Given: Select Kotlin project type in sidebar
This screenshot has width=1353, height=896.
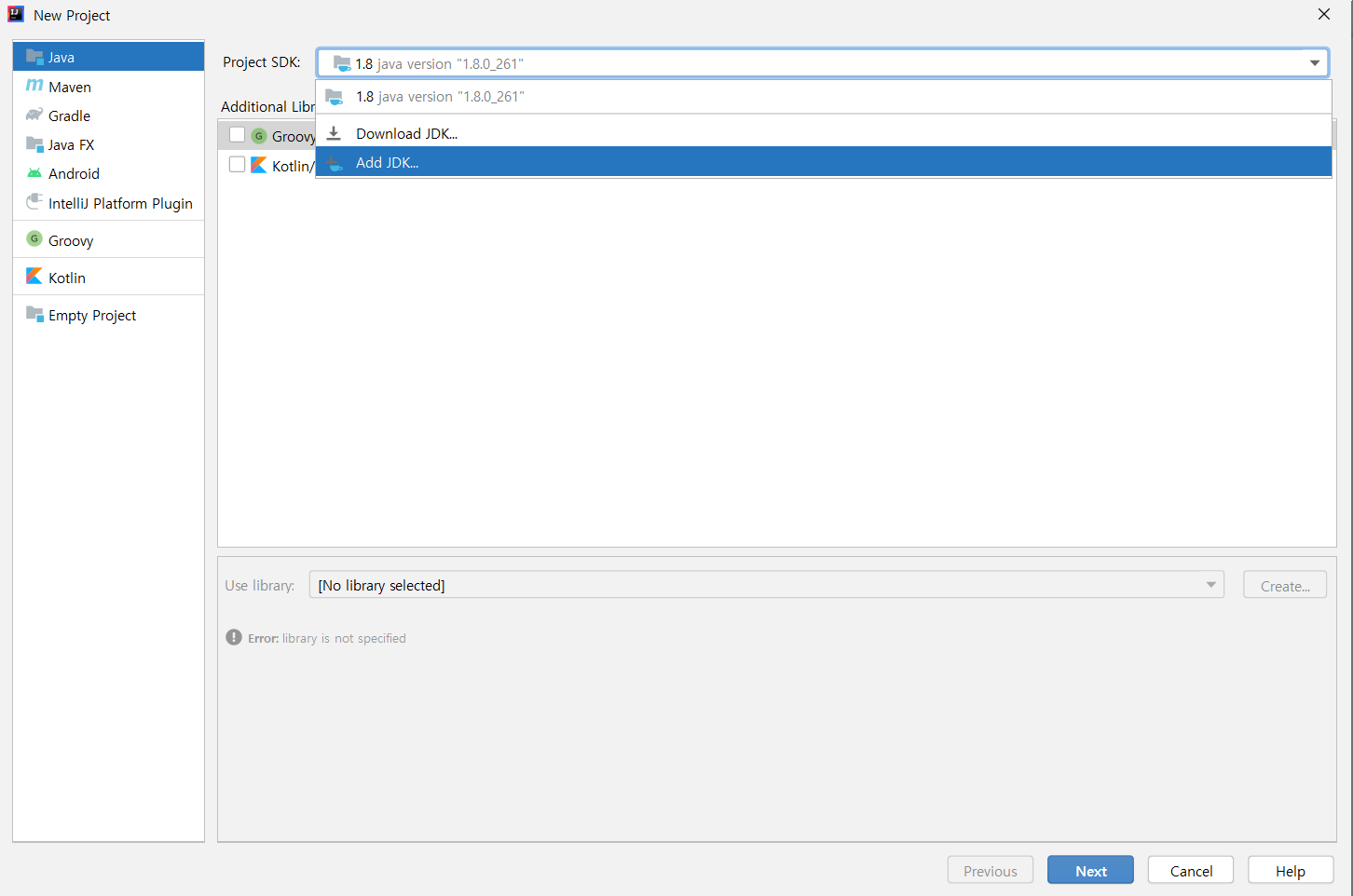Looking at the screenshot, I should click(x=108, y=278).
